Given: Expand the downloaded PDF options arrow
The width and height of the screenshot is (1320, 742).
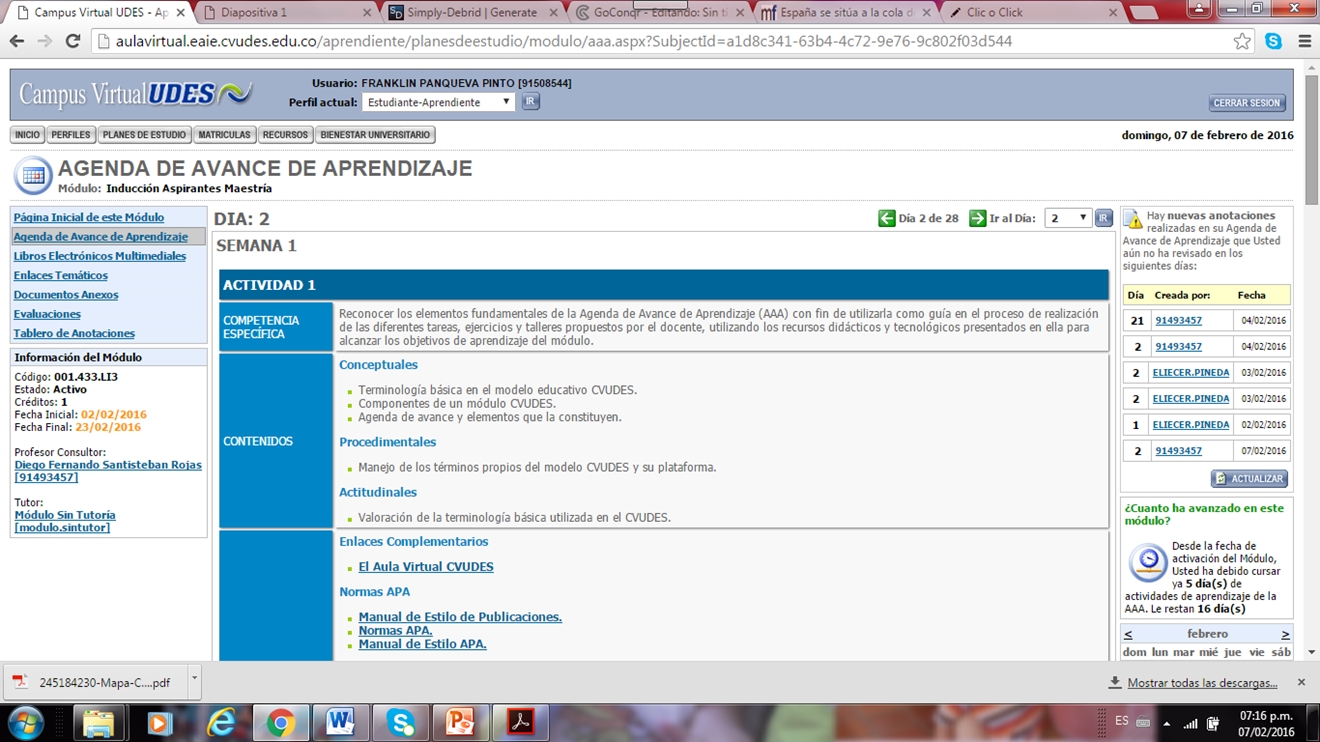Looking at the screenshot, I should click(x=194, y=680).
